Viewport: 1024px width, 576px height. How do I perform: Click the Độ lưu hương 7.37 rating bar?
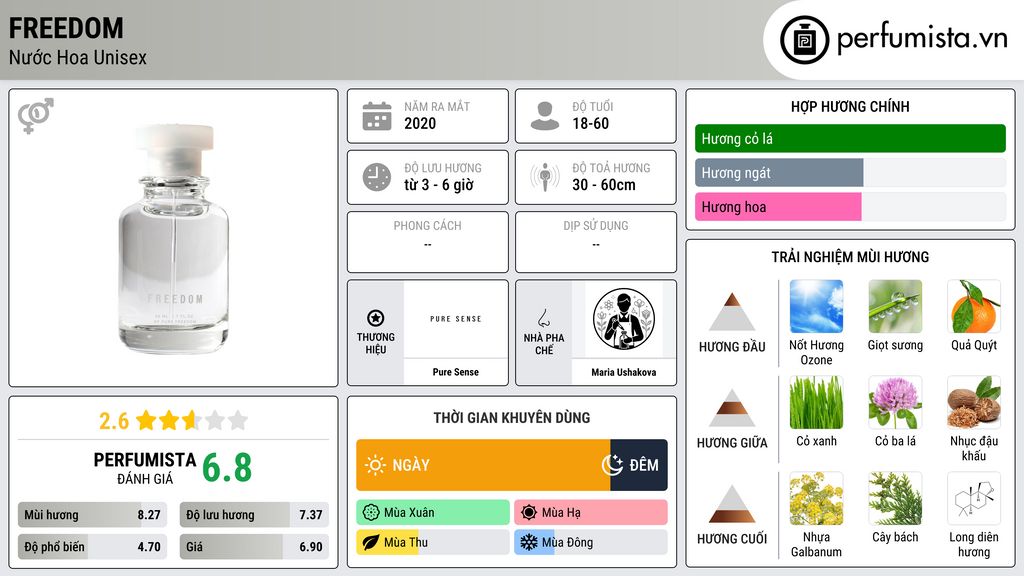tap(254, 515)
